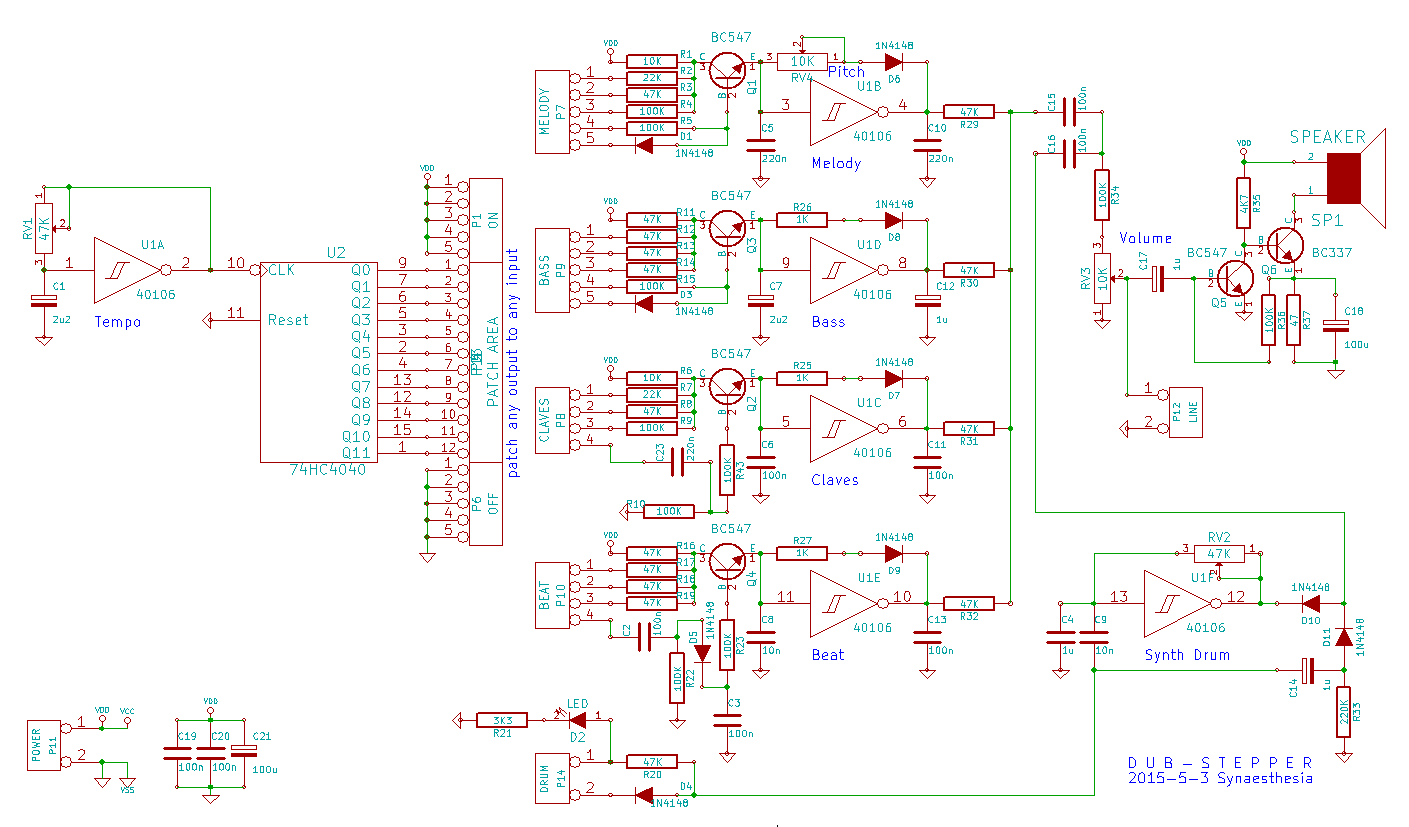The image size is (1409, 827).
Task: Click the RV3 Volume potentiometer
Action: click(x=1102, y=276)
